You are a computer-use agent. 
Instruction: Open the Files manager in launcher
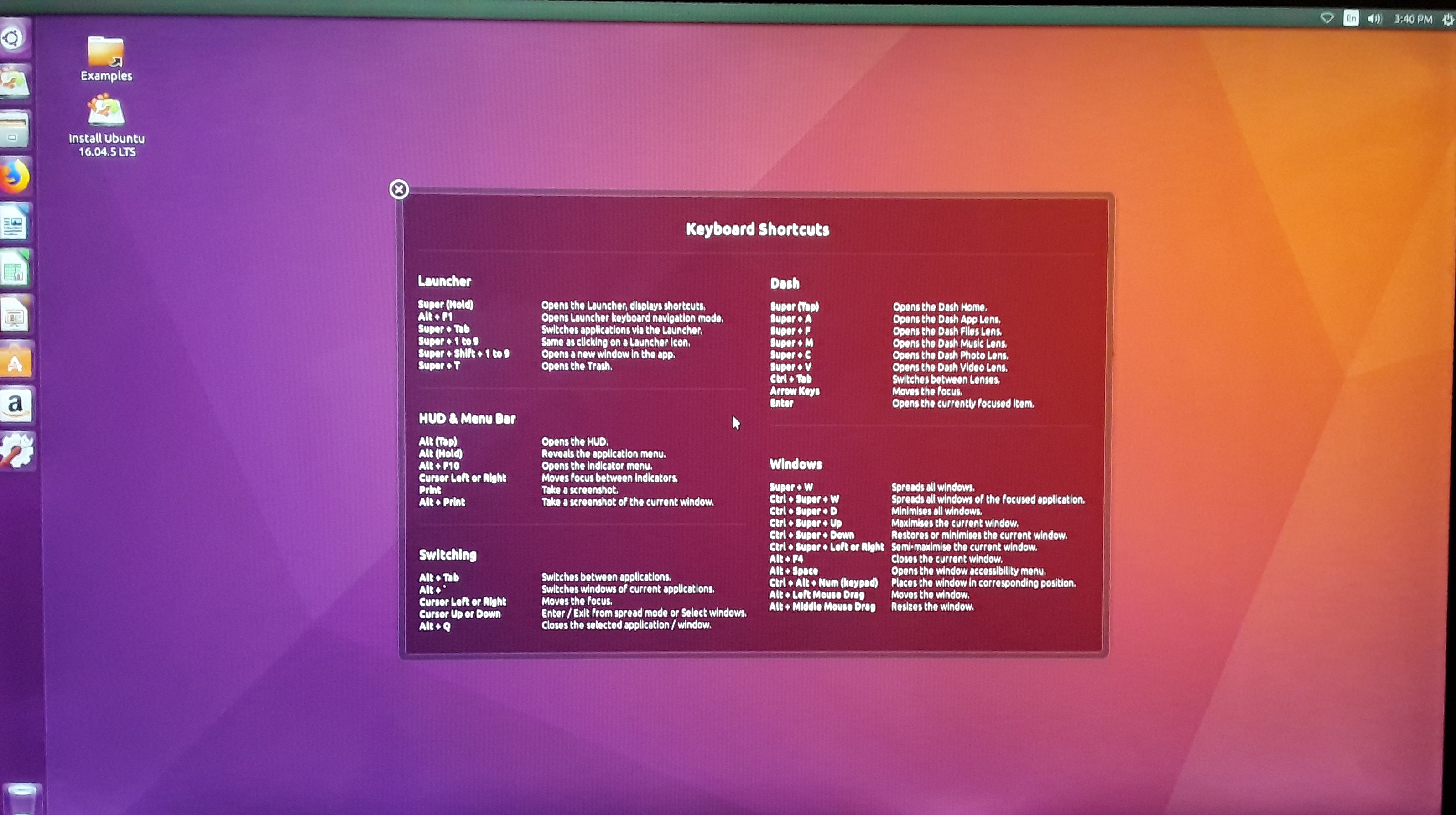14,130
